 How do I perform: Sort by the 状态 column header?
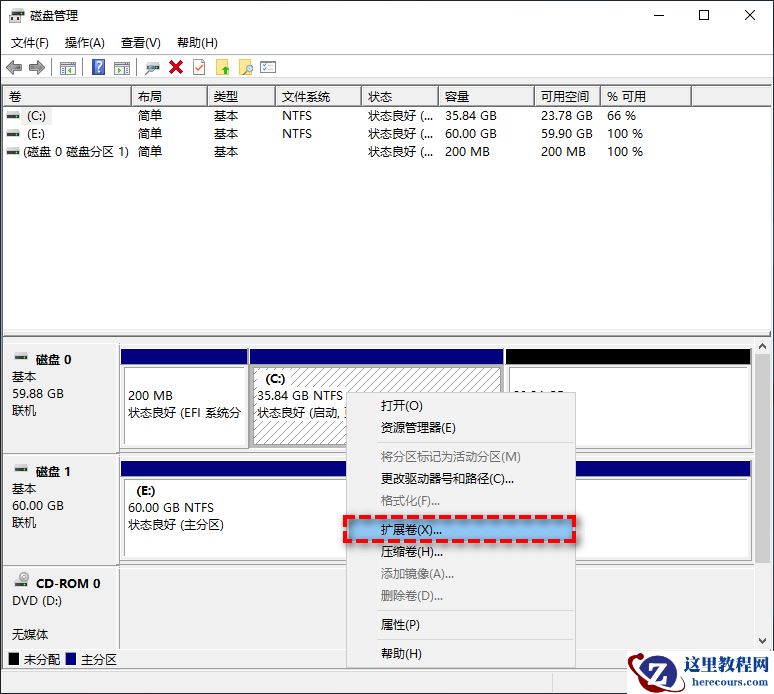coord(400,97)
